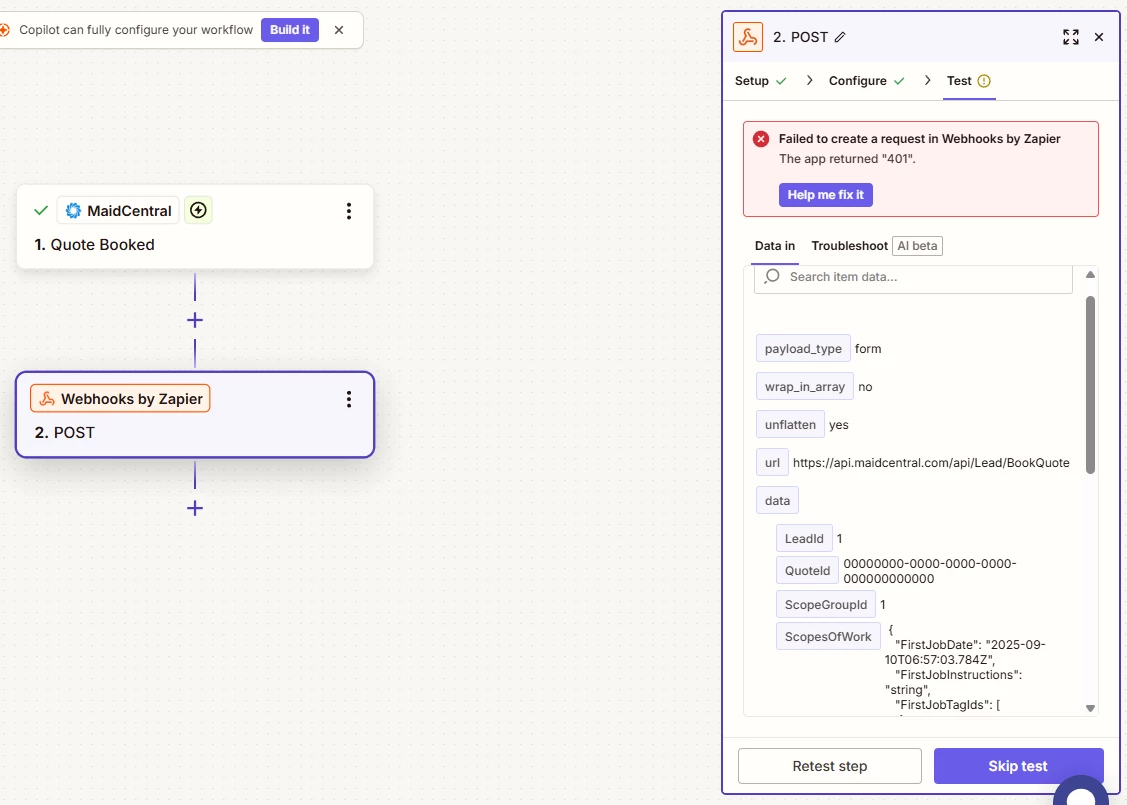
Task: Click the unflatten field label
Action: [790, 425]
